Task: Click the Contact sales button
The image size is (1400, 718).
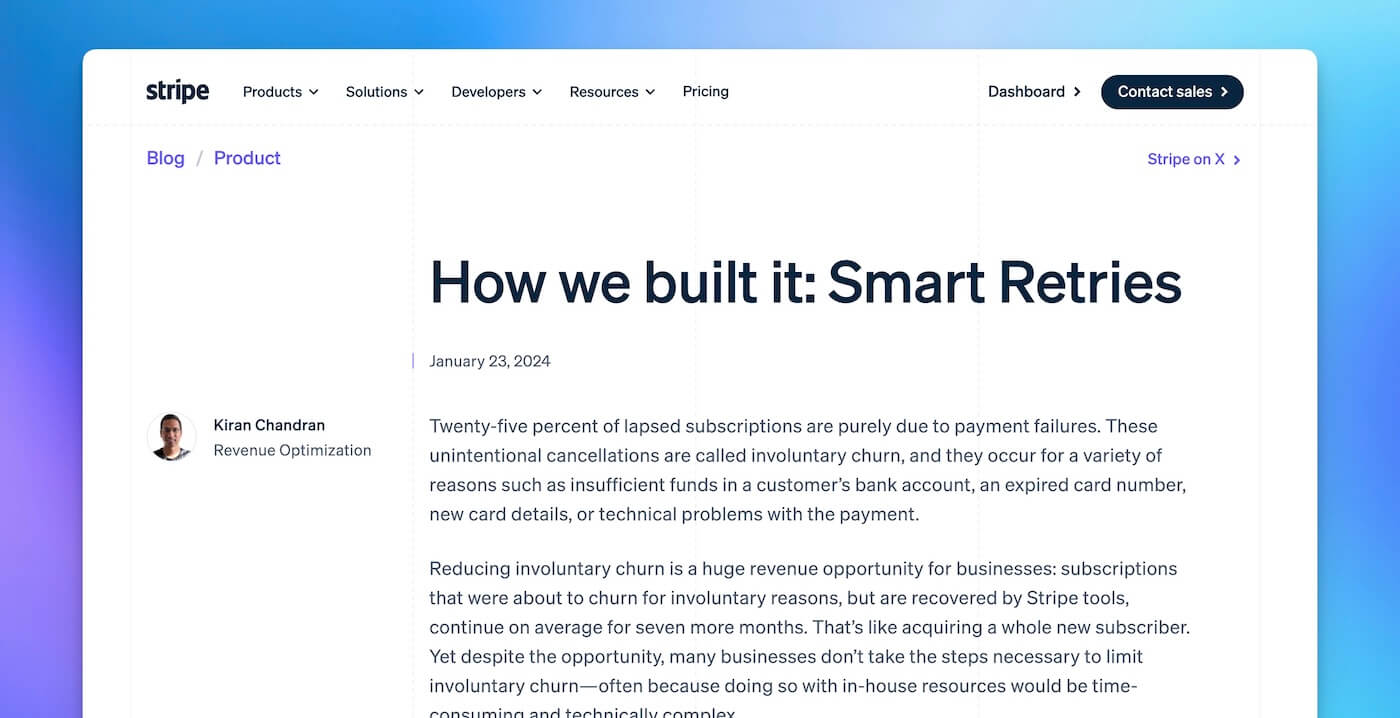Action: point(1172,91)
